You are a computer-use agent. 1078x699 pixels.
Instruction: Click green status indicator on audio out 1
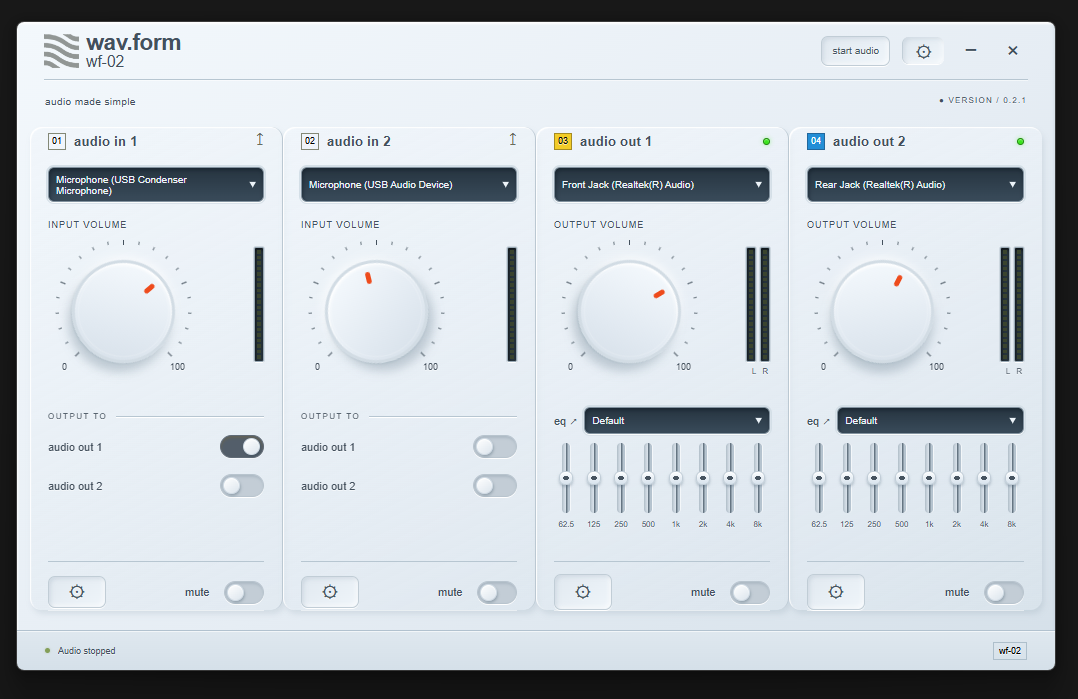tap(767, 142)
